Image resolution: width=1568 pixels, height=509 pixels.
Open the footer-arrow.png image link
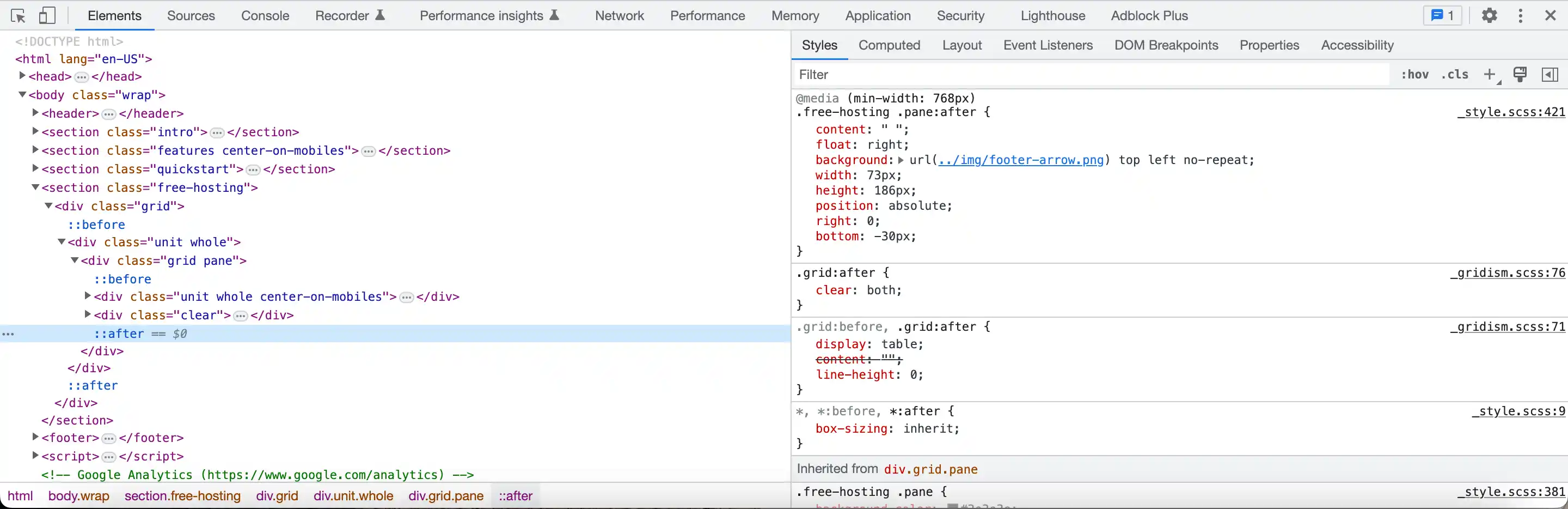(1021, 160)
